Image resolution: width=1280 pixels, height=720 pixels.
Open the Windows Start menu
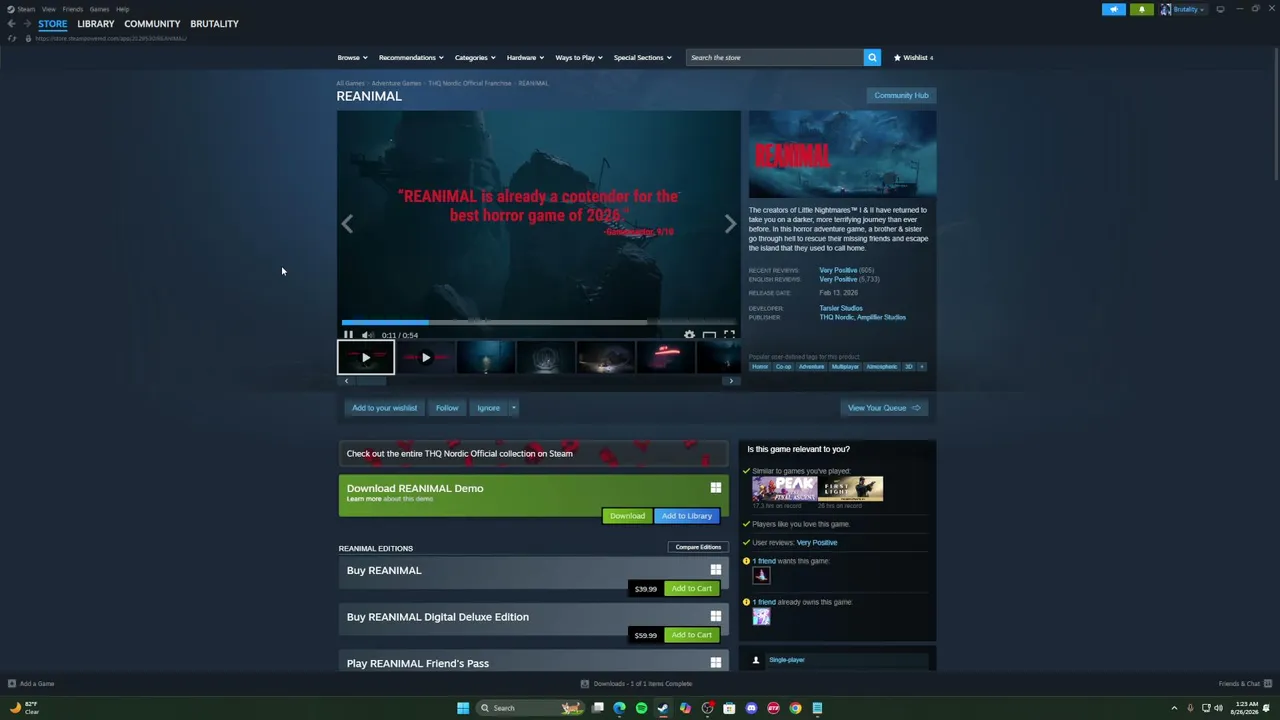tap(463, 708)
